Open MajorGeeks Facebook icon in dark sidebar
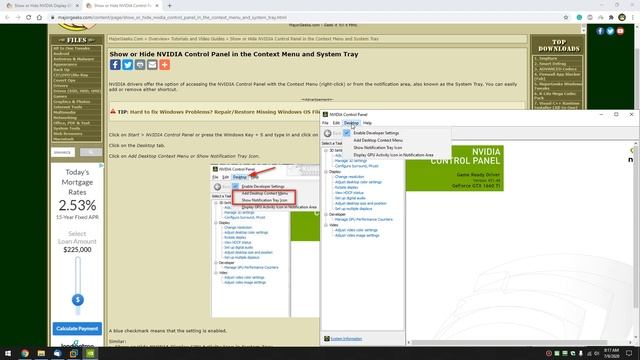640x360 pixels. (600, 31)
